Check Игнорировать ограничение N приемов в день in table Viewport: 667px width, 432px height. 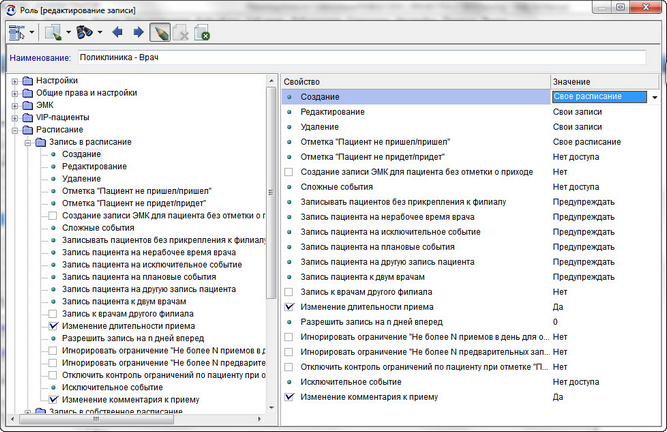289,337
